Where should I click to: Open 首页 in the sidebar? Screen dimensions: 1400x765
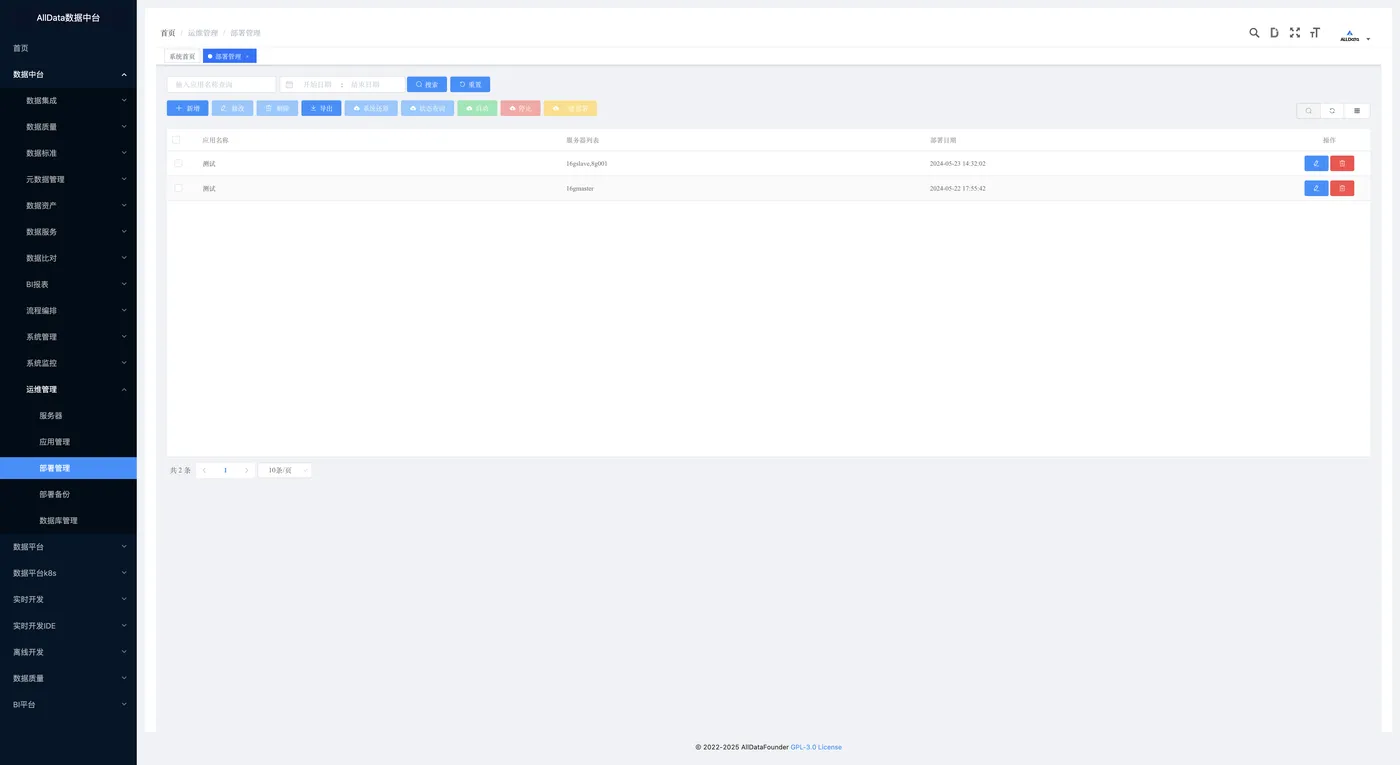pyautogui.click(x=68, y=48)
